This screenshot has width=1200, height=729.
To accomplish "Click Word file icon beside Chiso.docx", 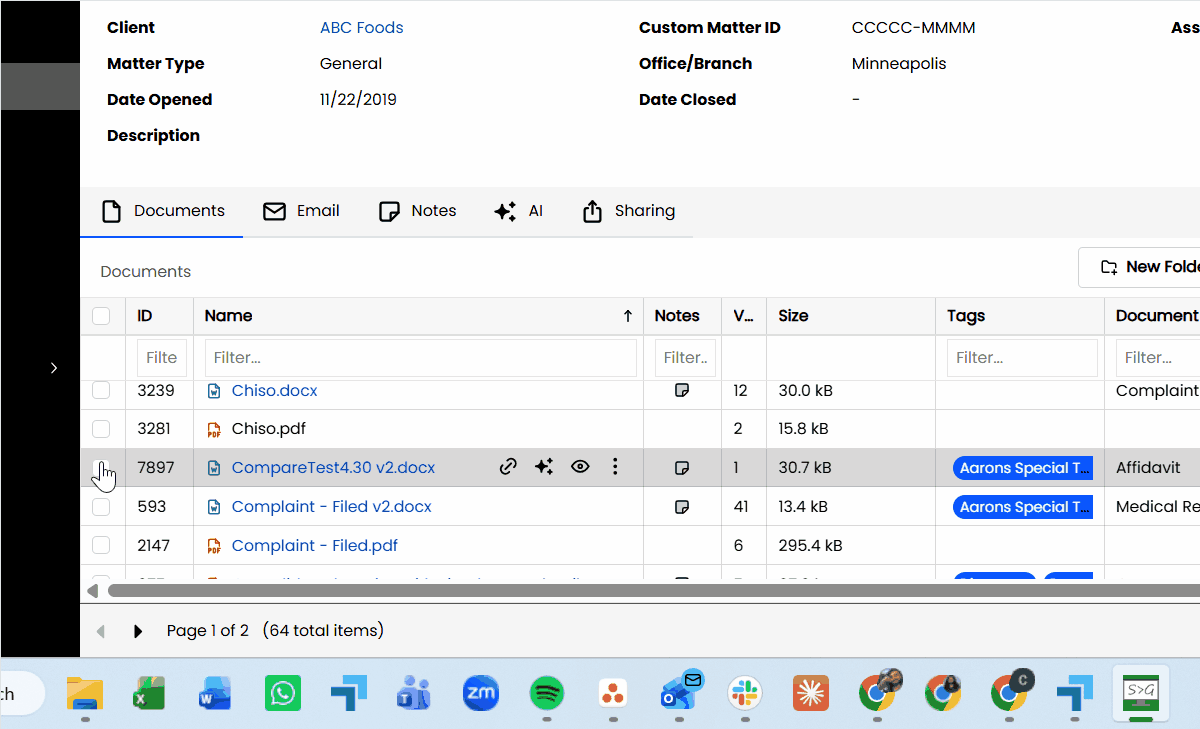I will point(213,391).
